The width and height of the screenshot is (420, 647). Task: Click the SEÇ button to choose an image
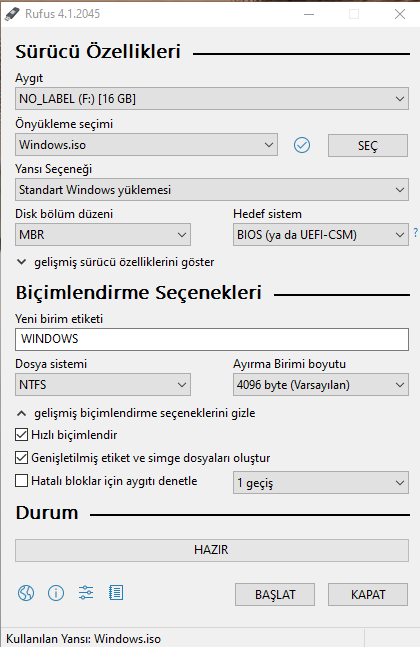[368, 145]
